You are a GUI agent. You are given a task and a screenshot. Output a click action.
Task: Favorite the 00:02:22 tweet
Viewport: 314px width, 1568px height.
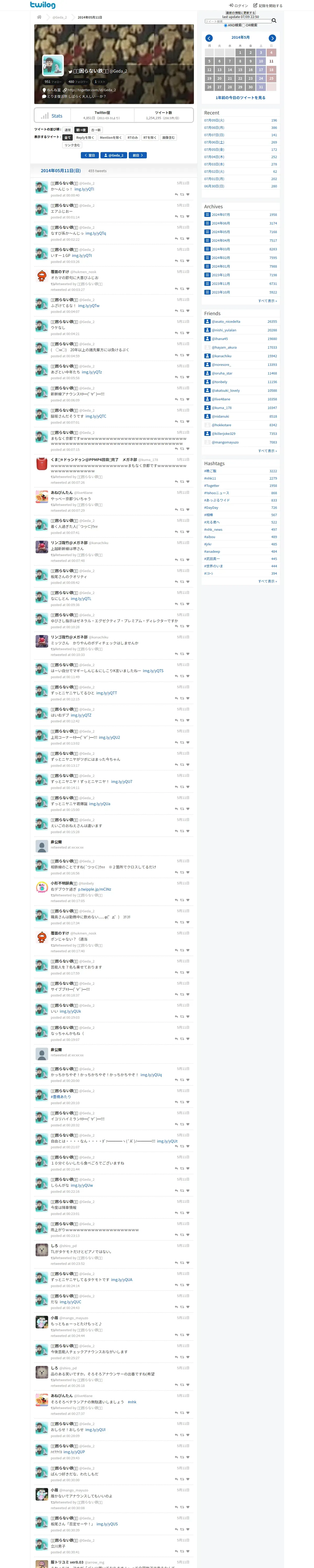pyautogui.click(x=188, y=239)
